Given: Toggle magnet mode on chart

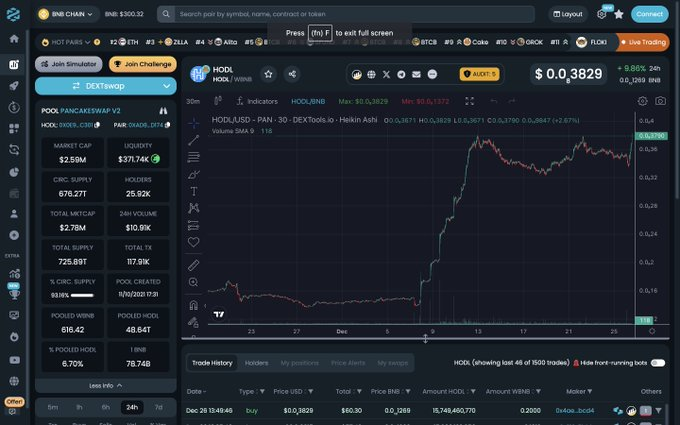Looking at the screenshot, I should click(x=193, y=305).
